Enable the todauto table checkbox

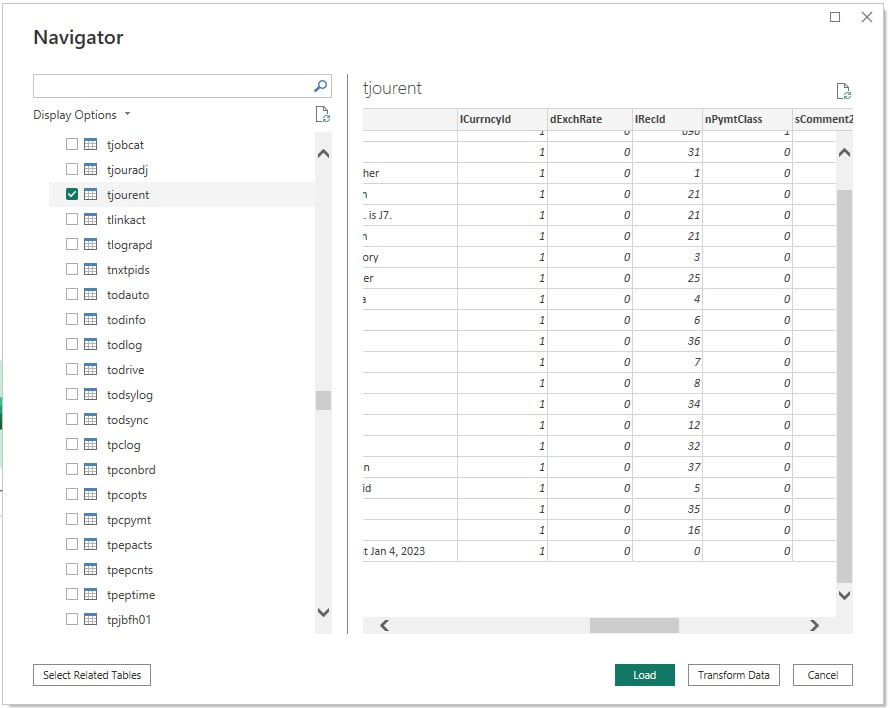[72, 295]
